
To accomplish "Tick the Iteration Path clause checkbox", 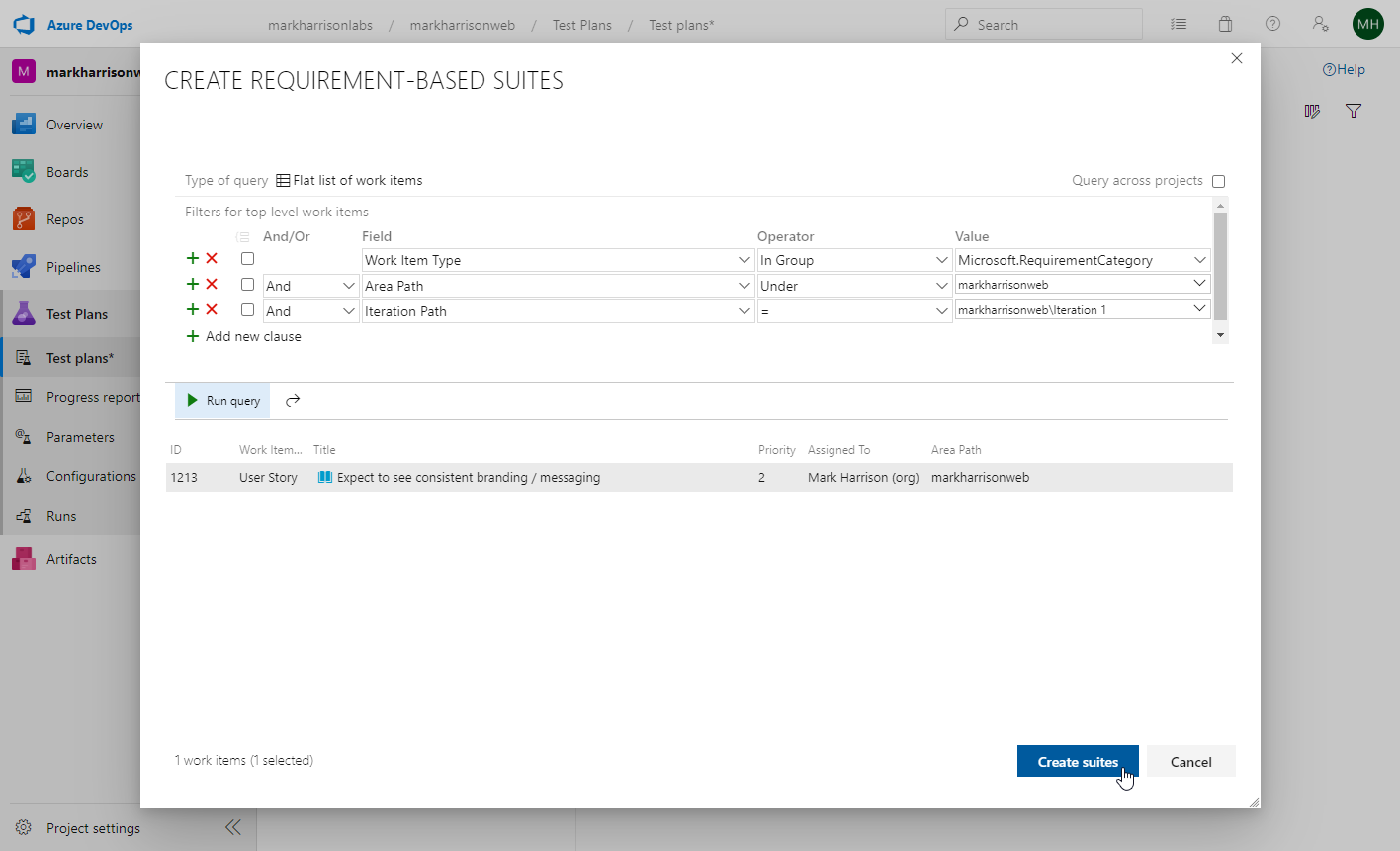I will [248, 310].
